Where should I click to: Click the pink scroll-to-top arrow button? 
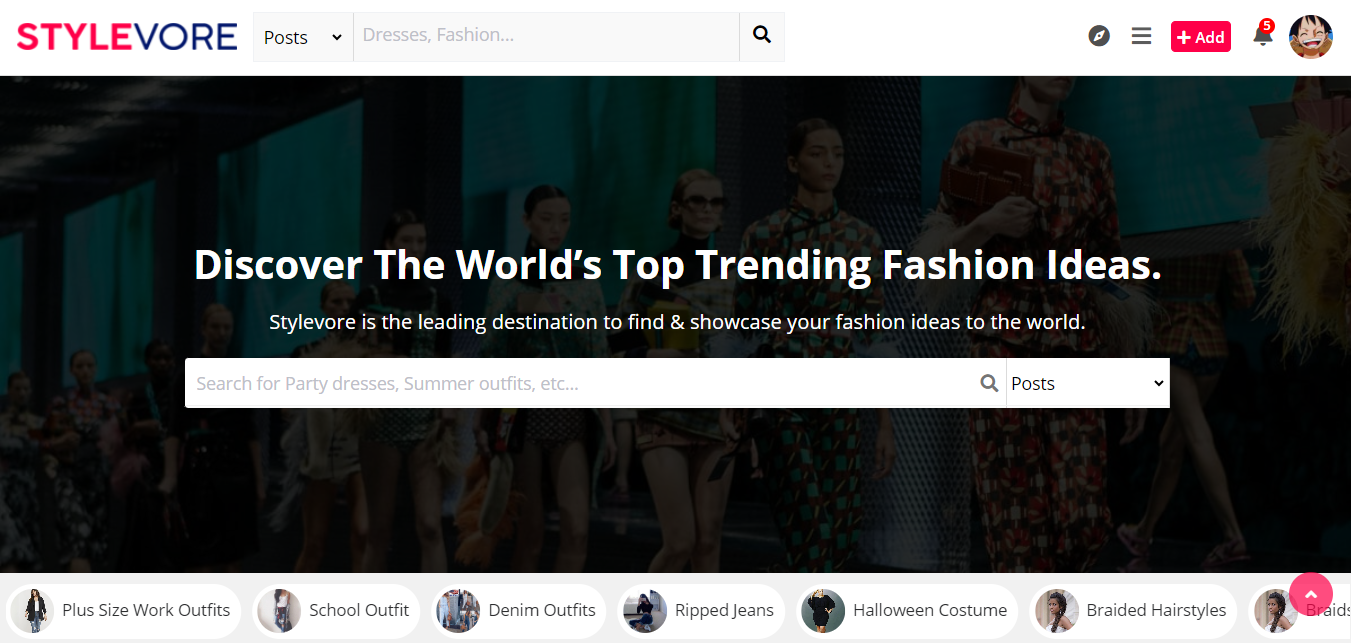point(1310,594)
